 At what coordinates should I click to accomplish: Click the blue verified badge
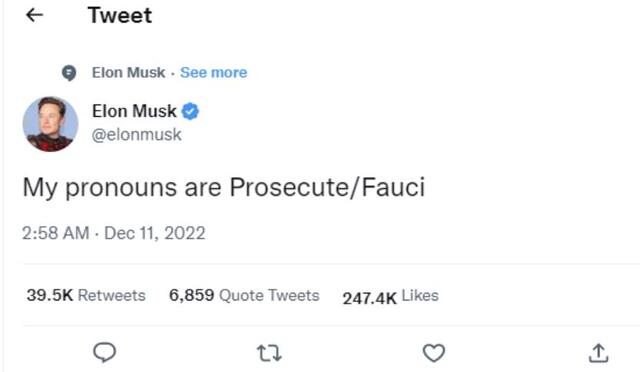pos(190,111)
